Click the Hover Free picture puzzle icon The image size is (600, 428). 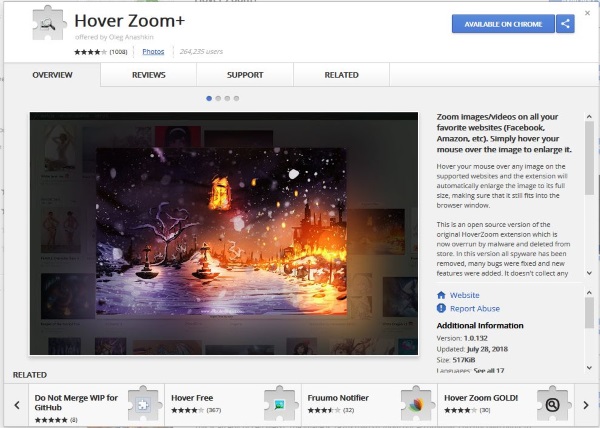280,404
